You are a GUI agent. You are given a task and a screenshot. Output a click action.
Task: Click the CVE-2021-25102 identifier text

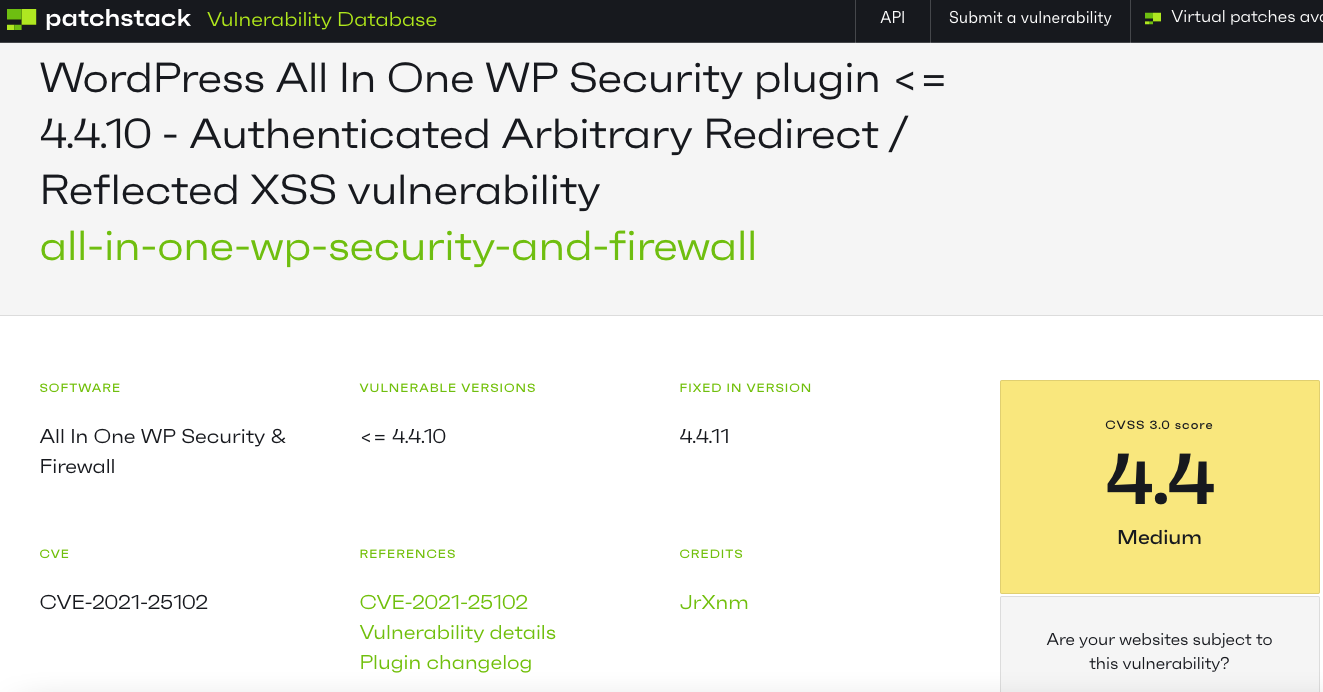click(124, 602)
